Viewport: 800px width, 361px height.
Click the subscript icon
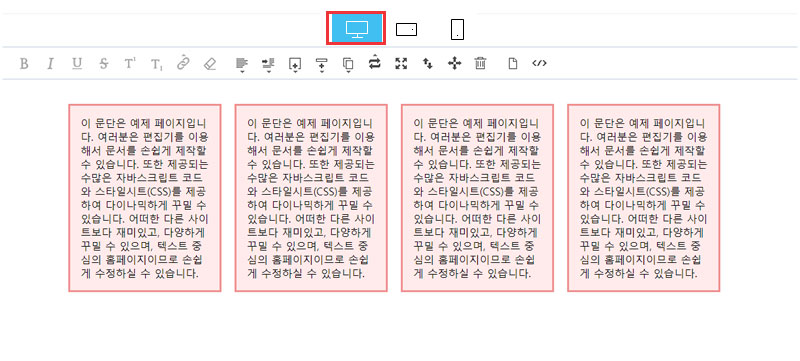click(157, 64)
